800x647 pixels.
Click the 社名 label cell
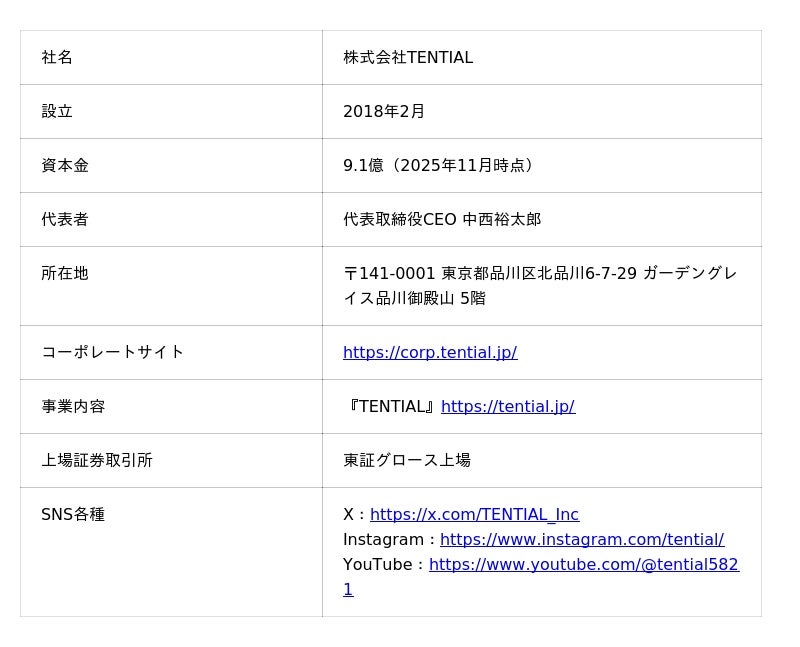point(57,58)
